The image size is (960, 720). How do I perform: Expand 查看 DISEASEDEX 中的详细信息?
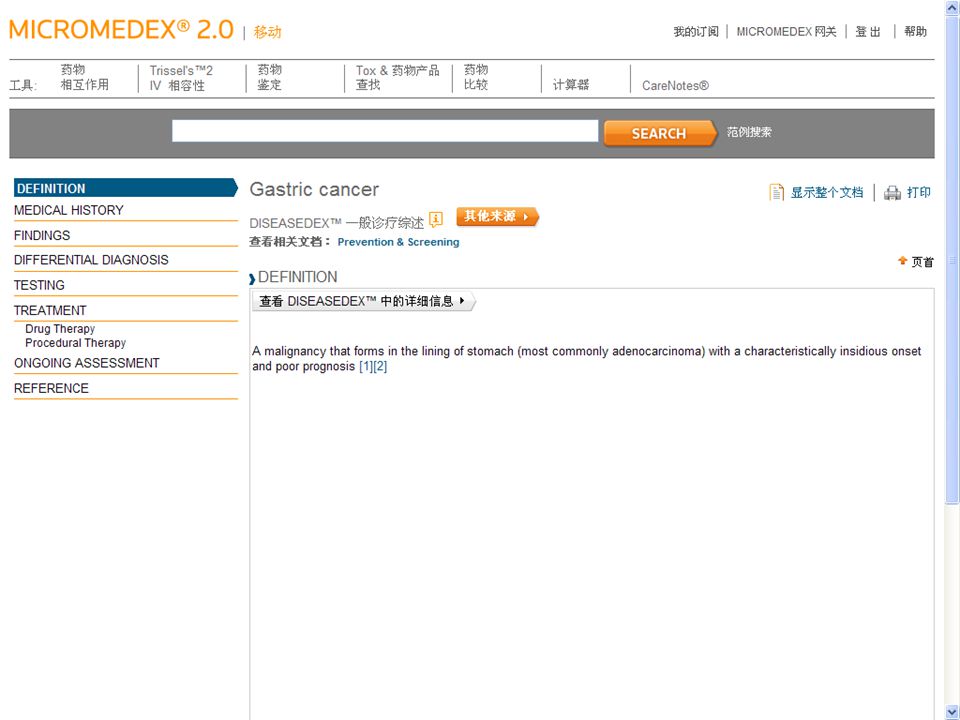[364, 301]
